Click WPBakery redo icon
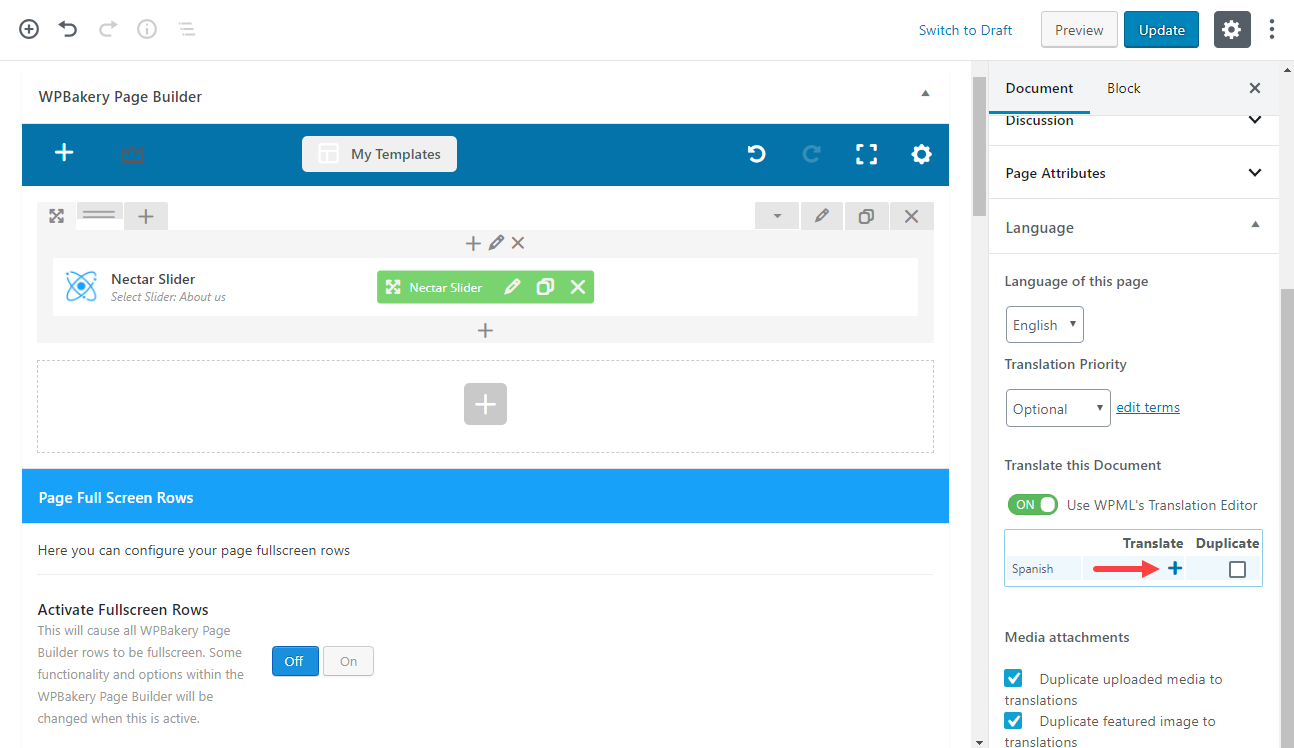 pyautogui.click(x=812, y=154)
